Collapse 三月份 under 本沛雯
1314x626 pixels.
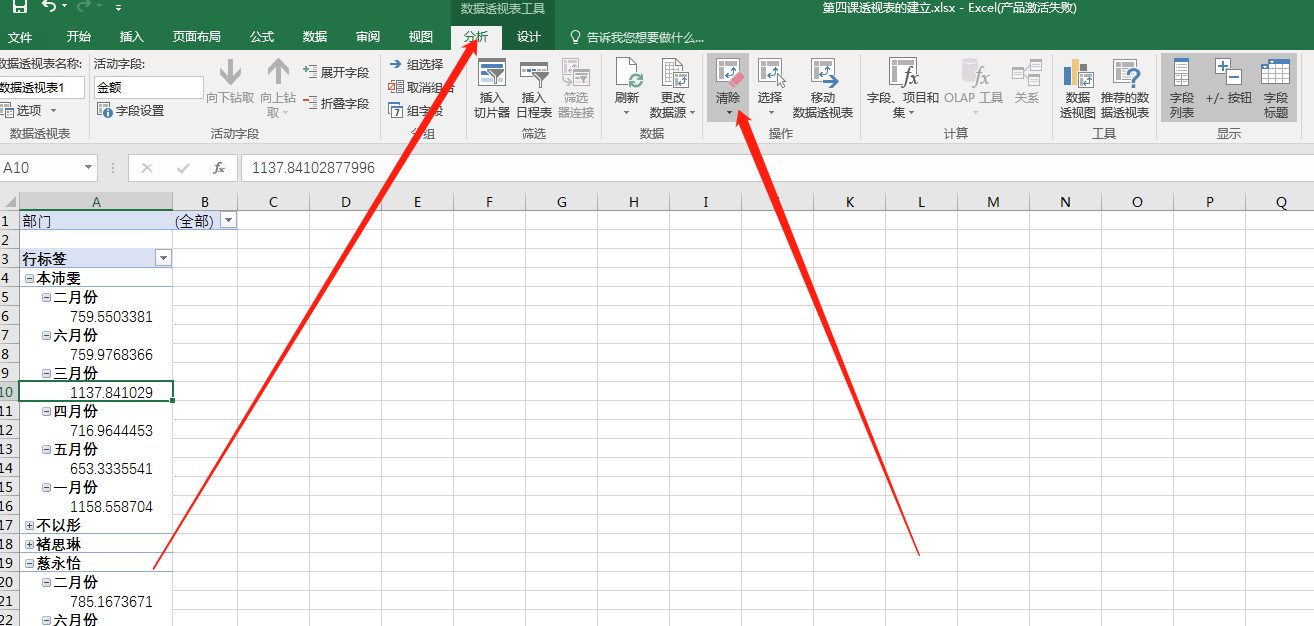47,374
